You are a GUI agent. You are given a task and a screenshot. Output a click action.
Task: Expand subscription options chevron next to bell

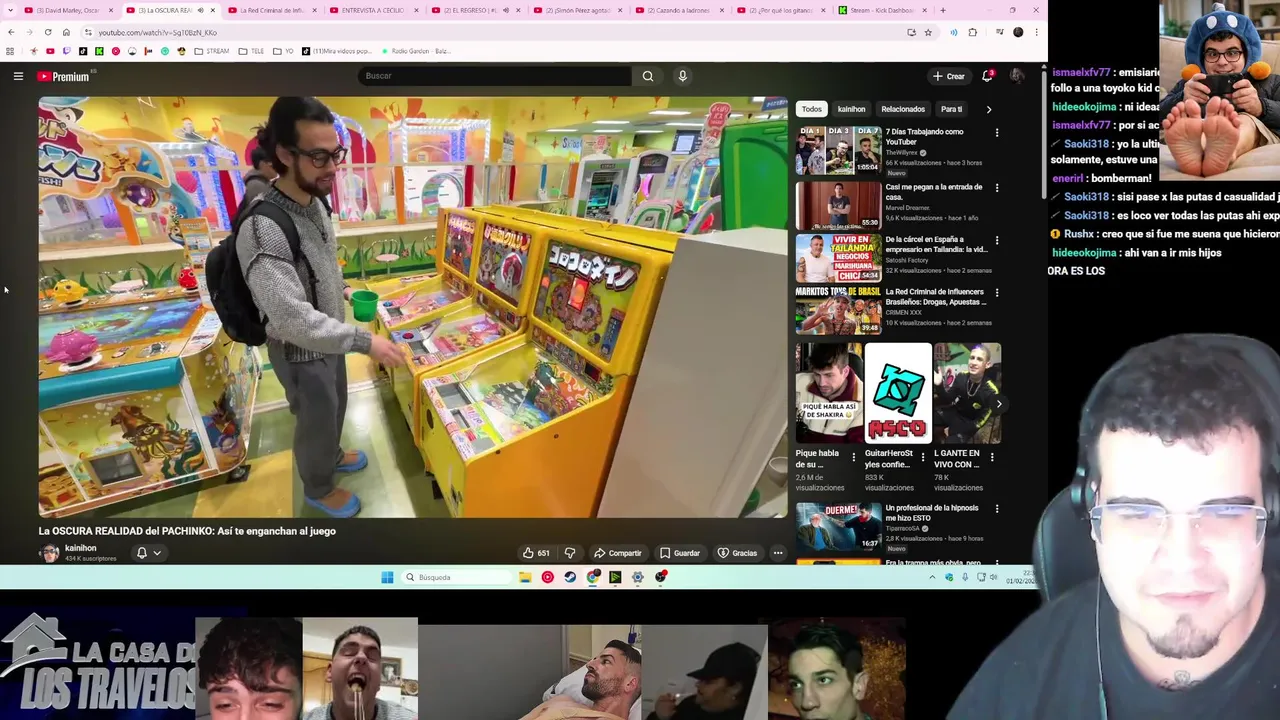(157, 553)
